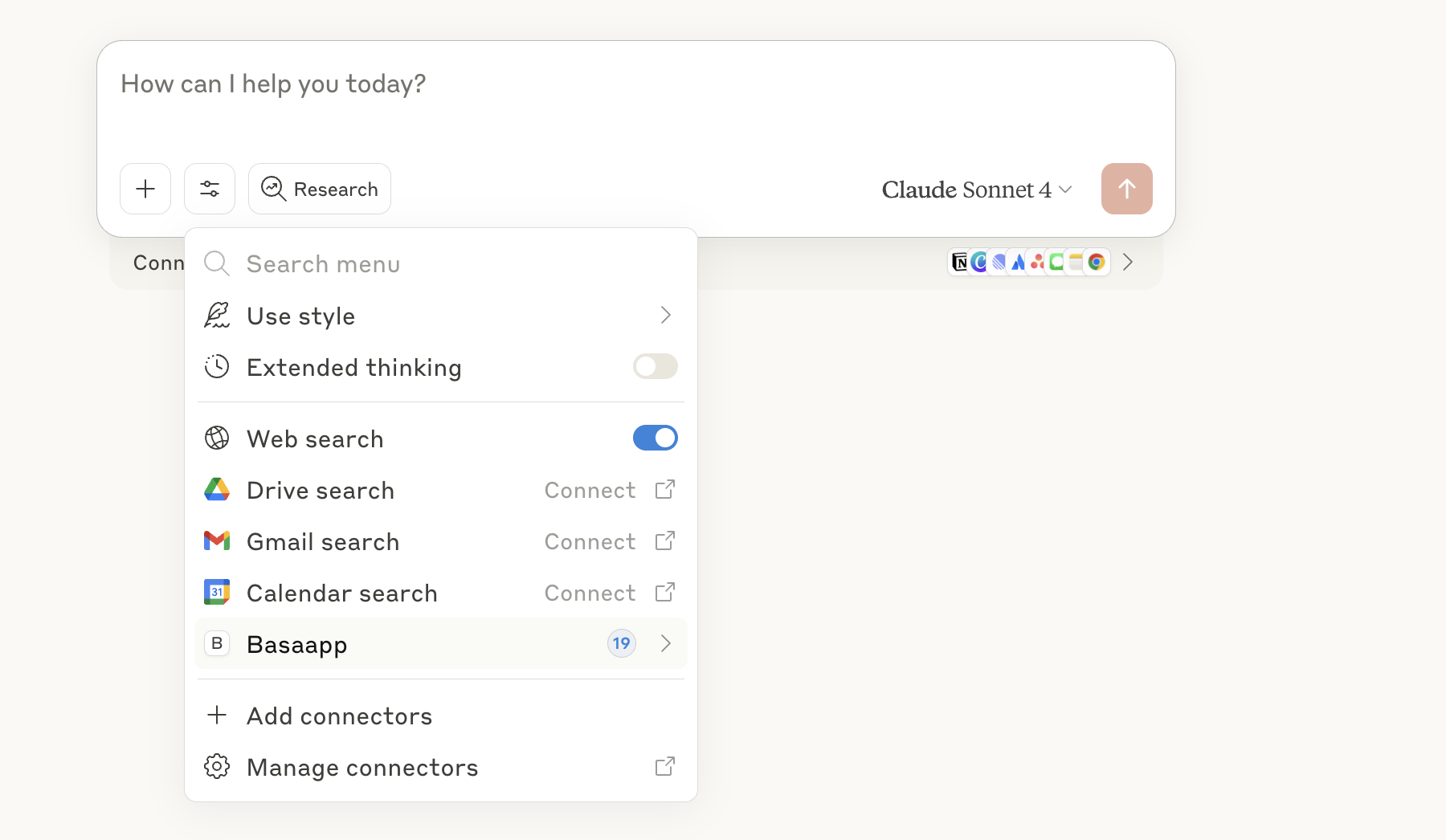This screenshot has width=1446, height=840.
Task: Select Add connectors menu item
Action: pos(339,716)
